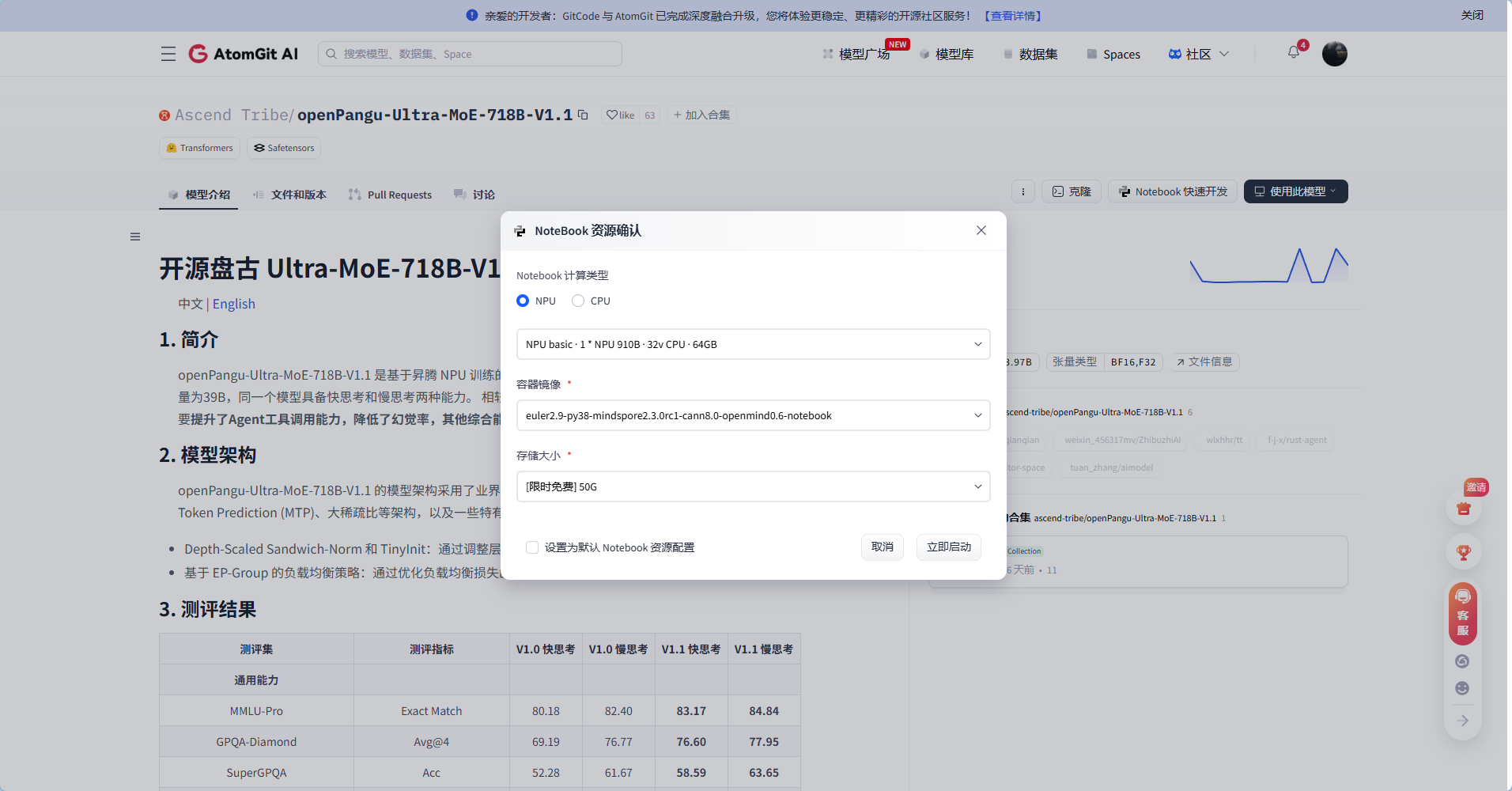Click the 克隆 button
Screen dimensions: 1512x791
point(1072,191)
